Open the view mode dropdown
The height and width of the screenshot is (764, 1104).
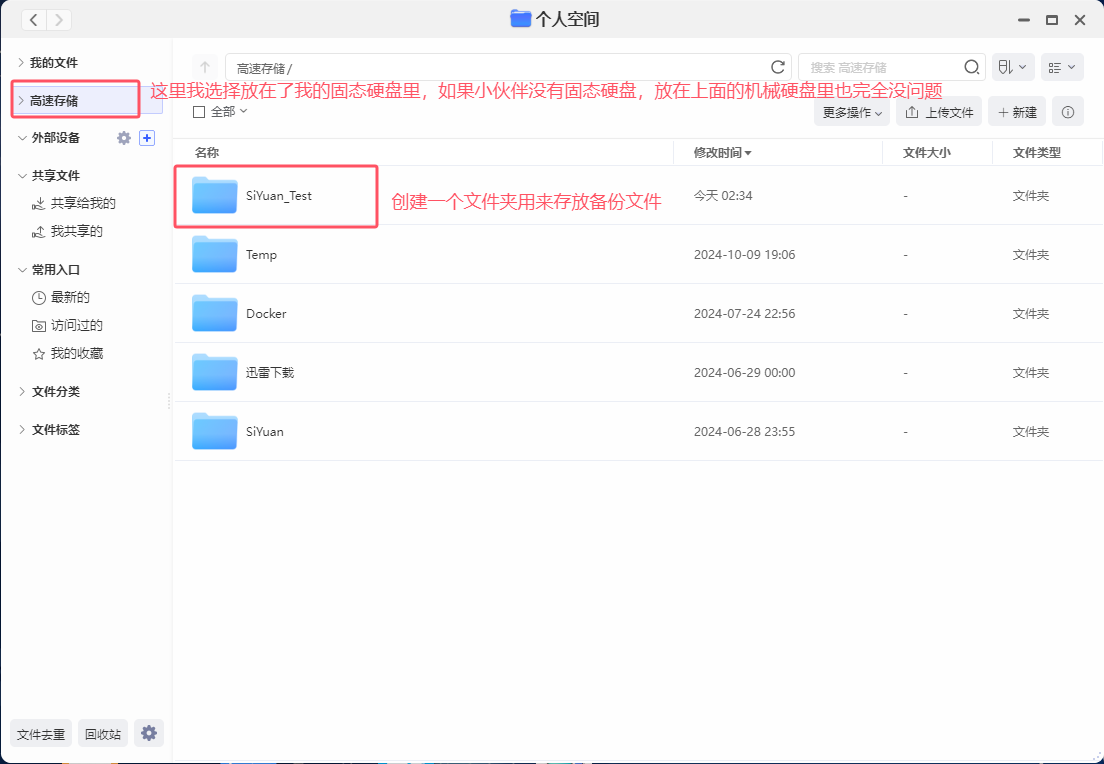point(1062,67)
